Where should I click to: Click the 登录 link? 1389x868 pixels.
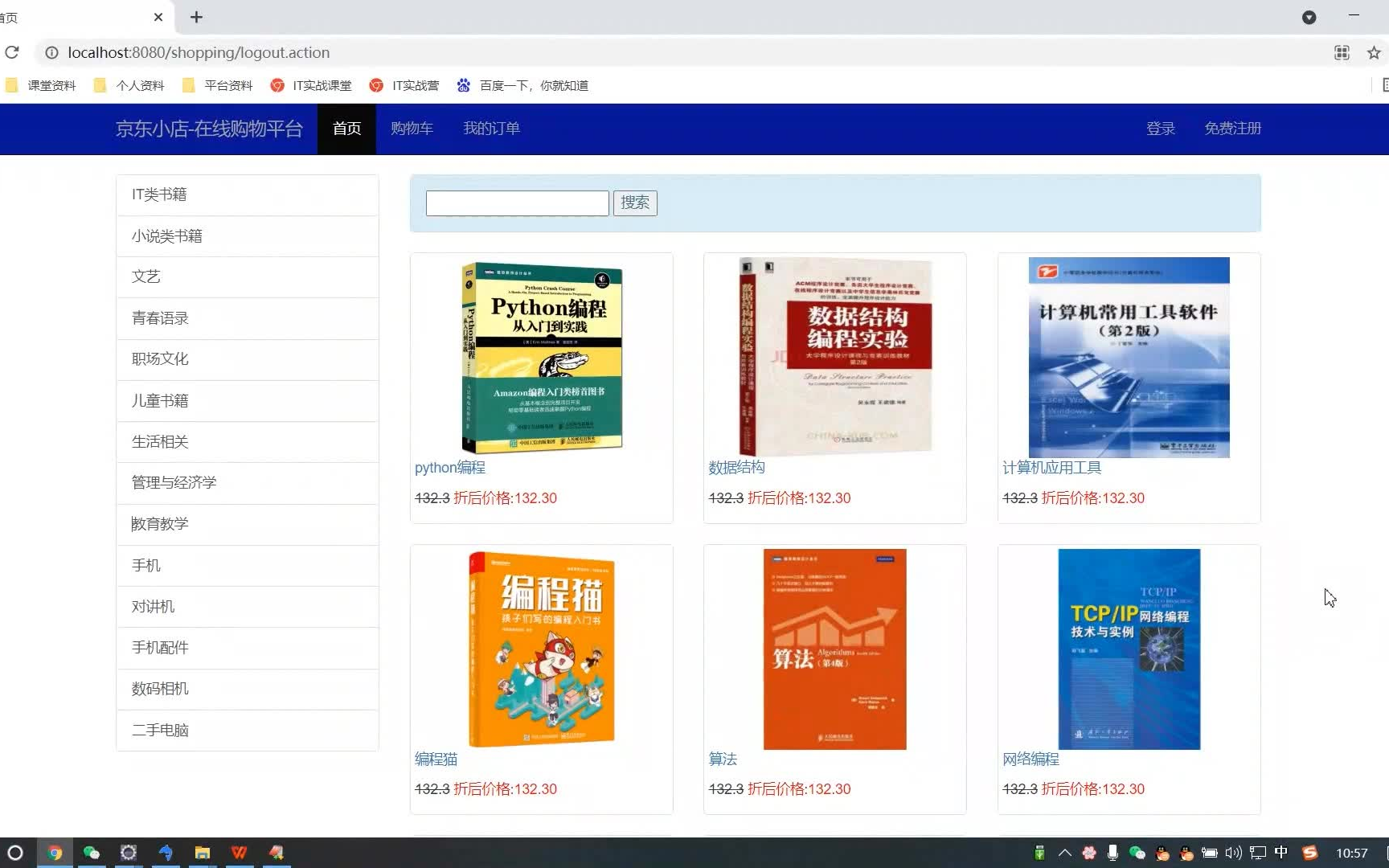1160,128
